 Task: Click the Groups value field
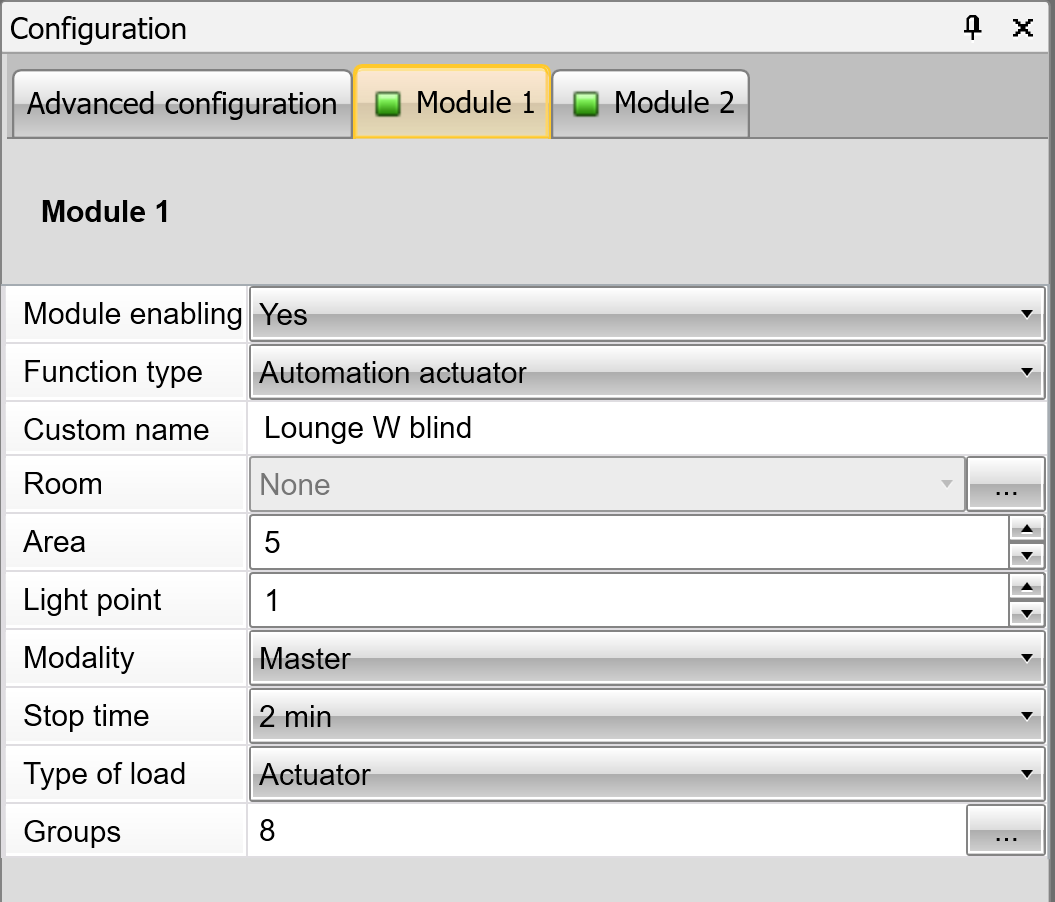click(606, 832)
